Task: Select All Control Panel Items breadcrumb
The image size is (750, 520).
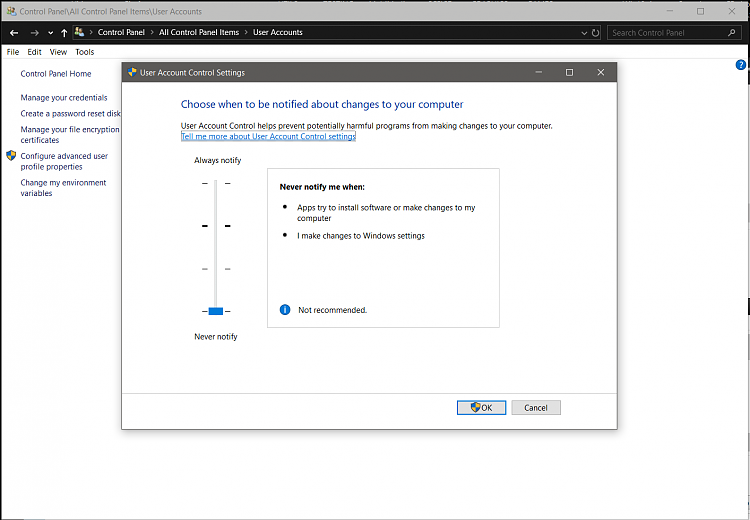Action: tap(199, 32)
